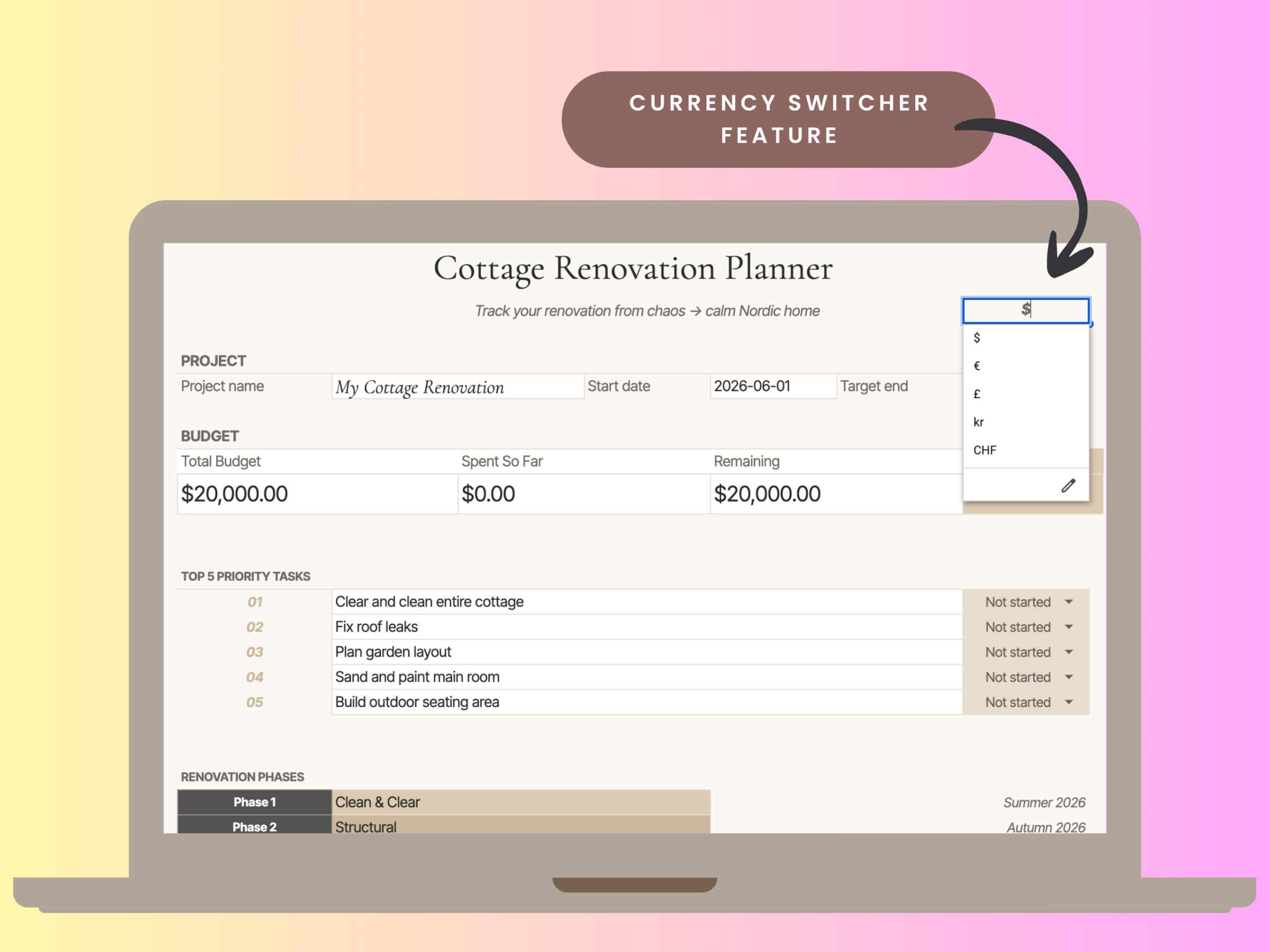Click priority number 02
This screenshot has height=952, width=1270.
(255, 627)
